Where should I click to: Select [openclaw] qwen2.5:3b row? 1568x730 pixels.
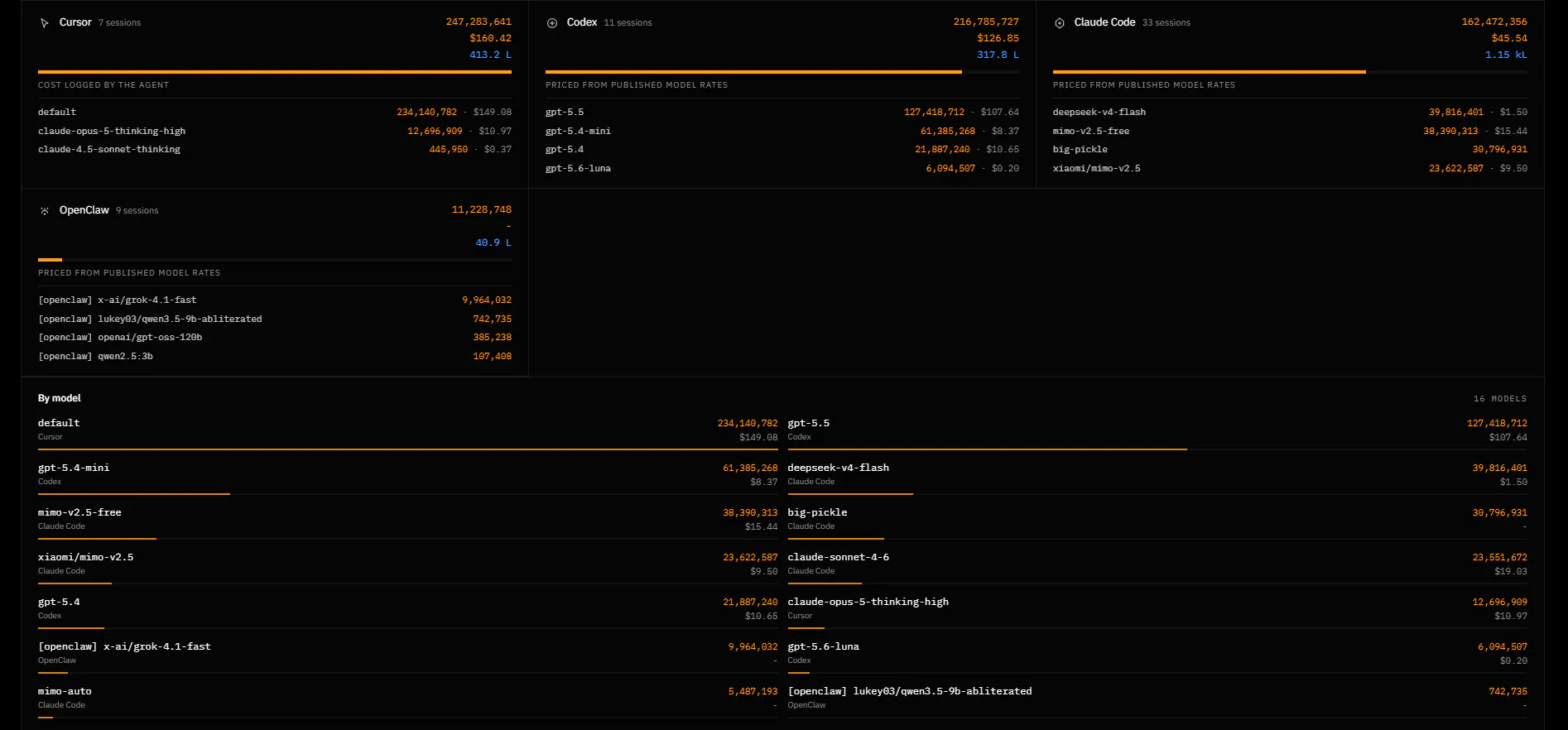275,356
